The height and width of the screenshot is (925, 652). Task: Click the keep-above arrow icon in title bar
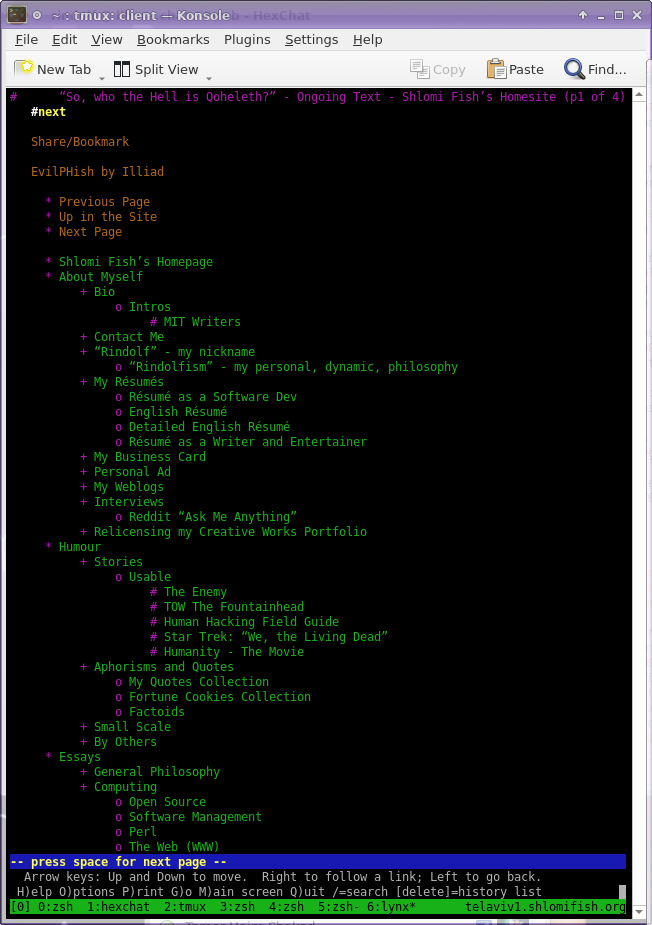point(583,15)
